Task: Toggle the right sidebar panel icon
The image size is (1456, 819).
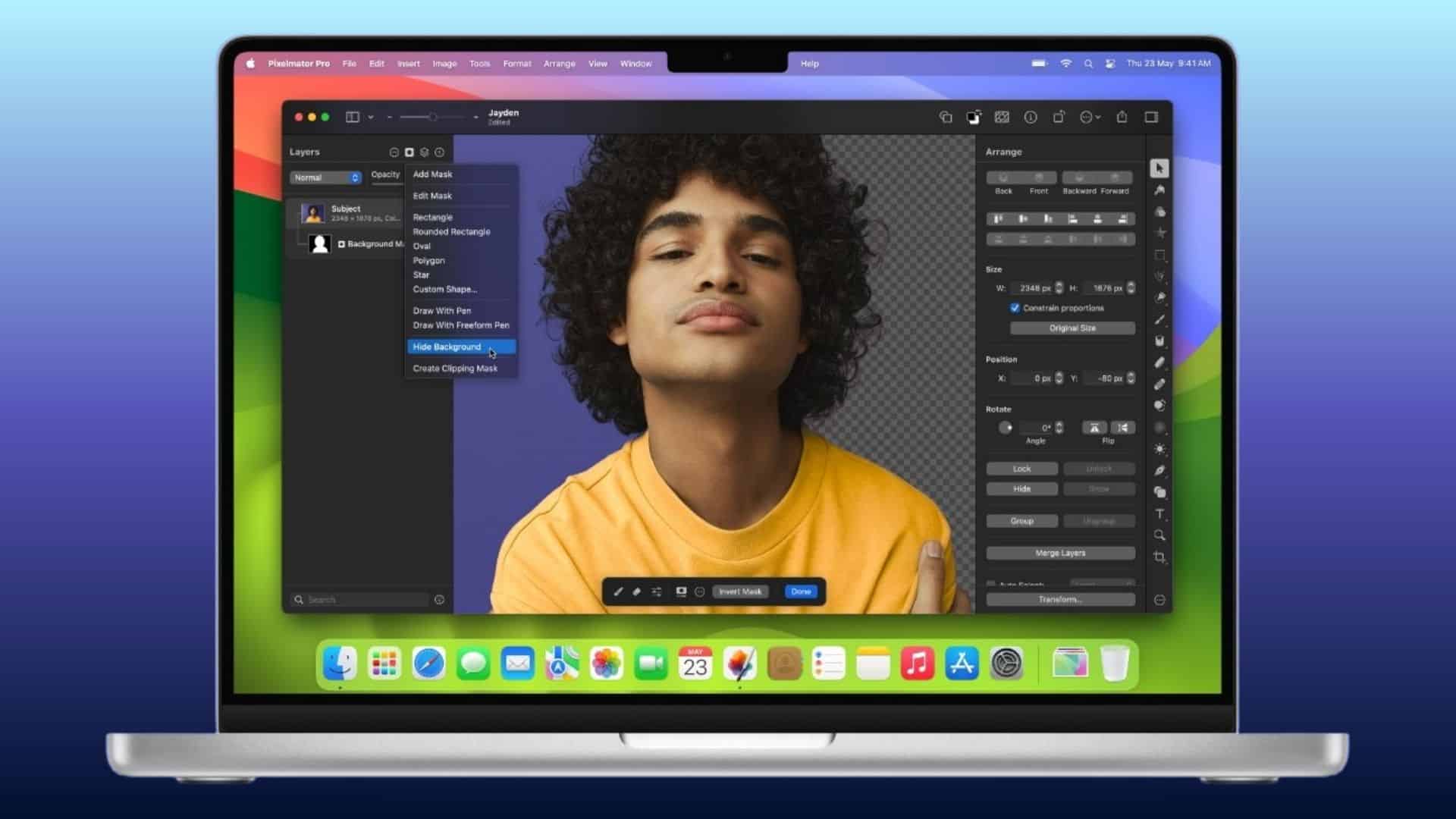Action: (x=1151, y=117)
